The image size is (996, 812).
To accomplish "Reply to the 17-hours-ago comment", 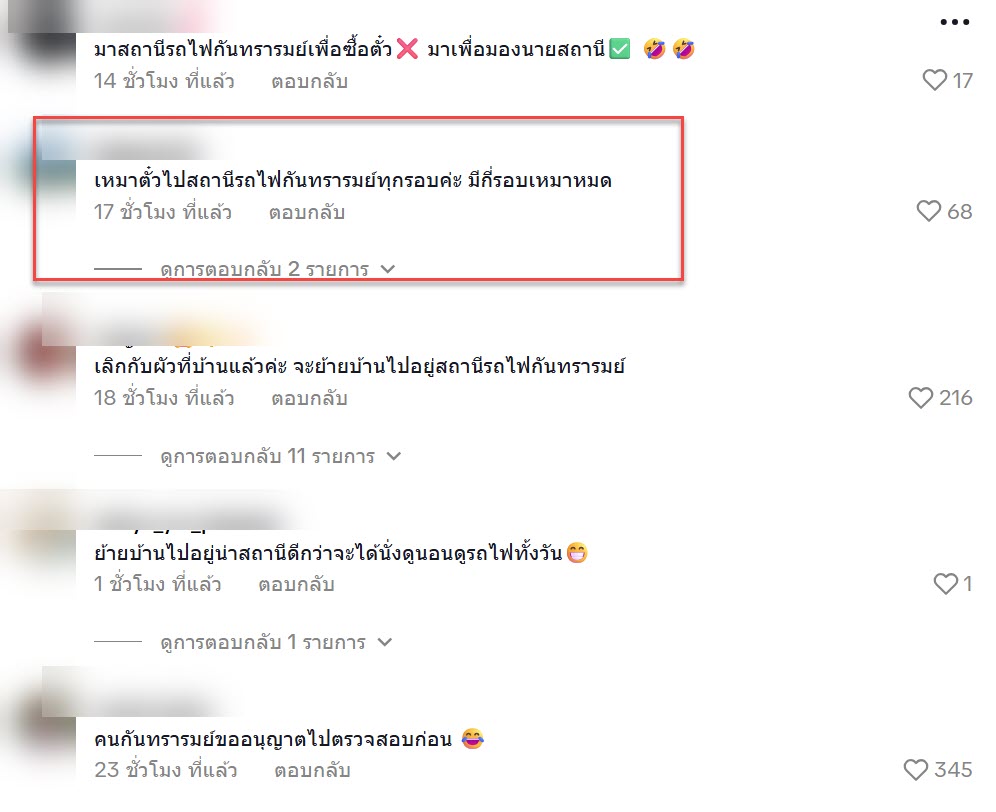I will tap(307, 212).
